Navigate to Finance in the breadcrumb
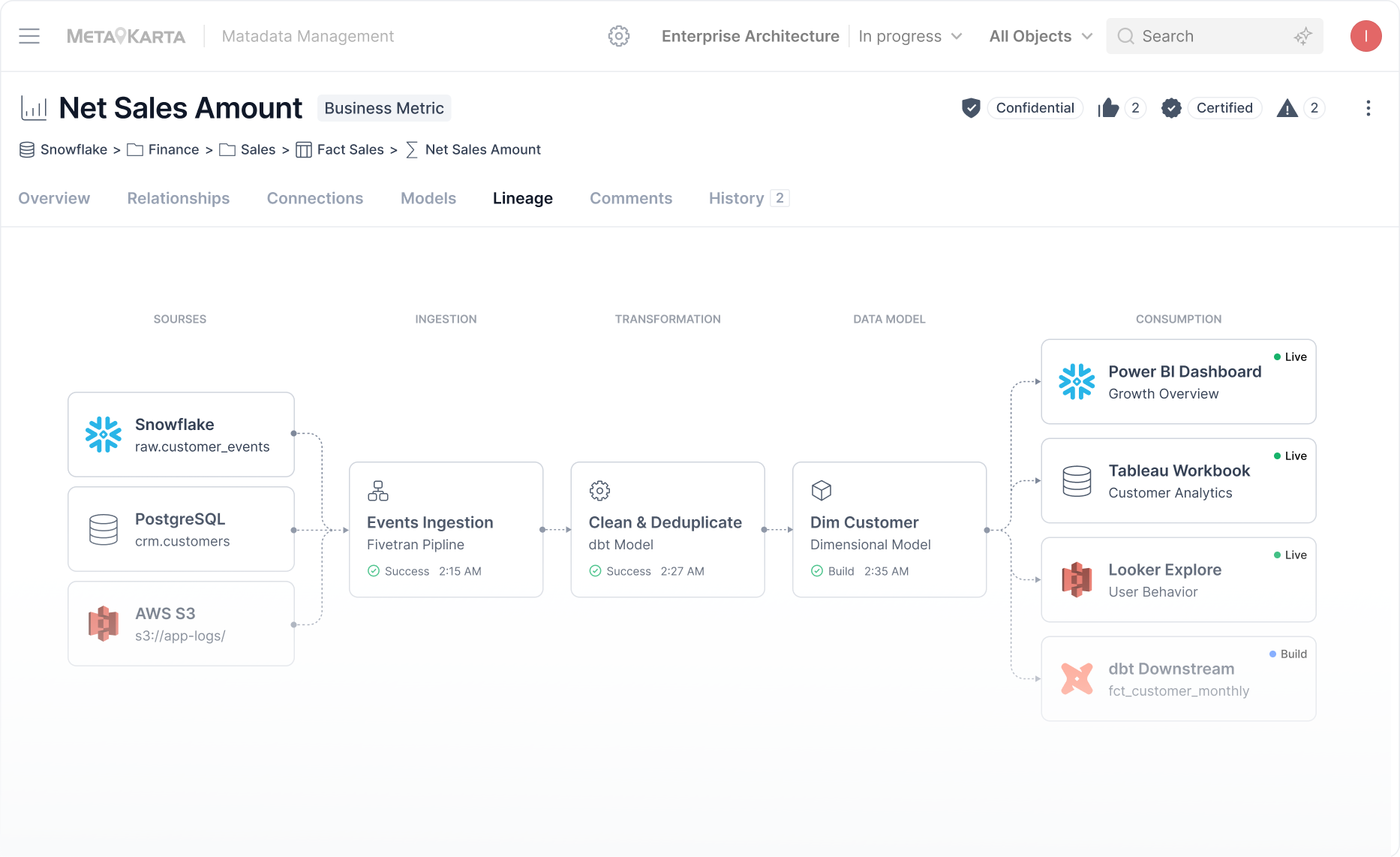 click(x=173, y=150)
